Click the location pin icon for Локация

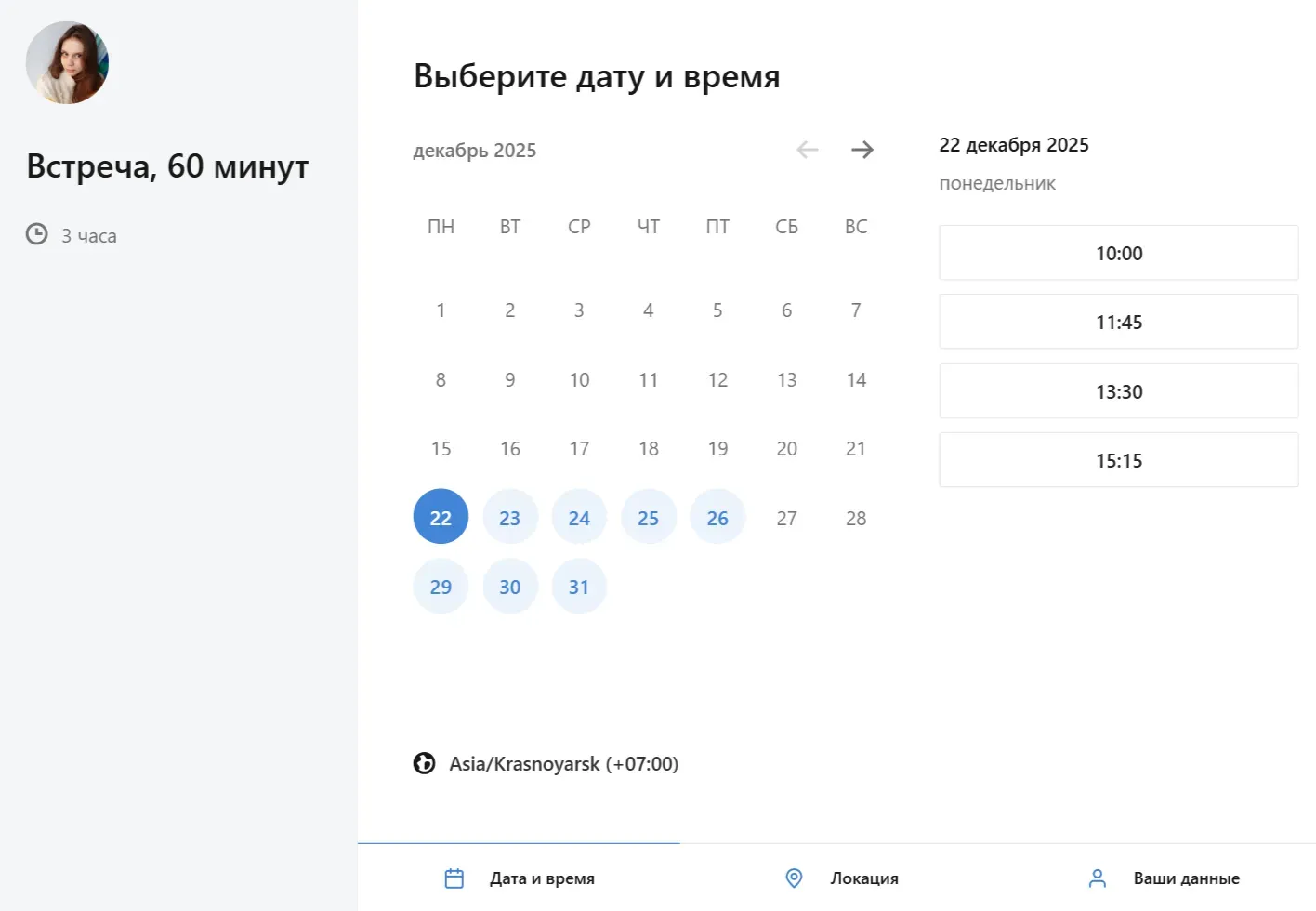point(794,878)
